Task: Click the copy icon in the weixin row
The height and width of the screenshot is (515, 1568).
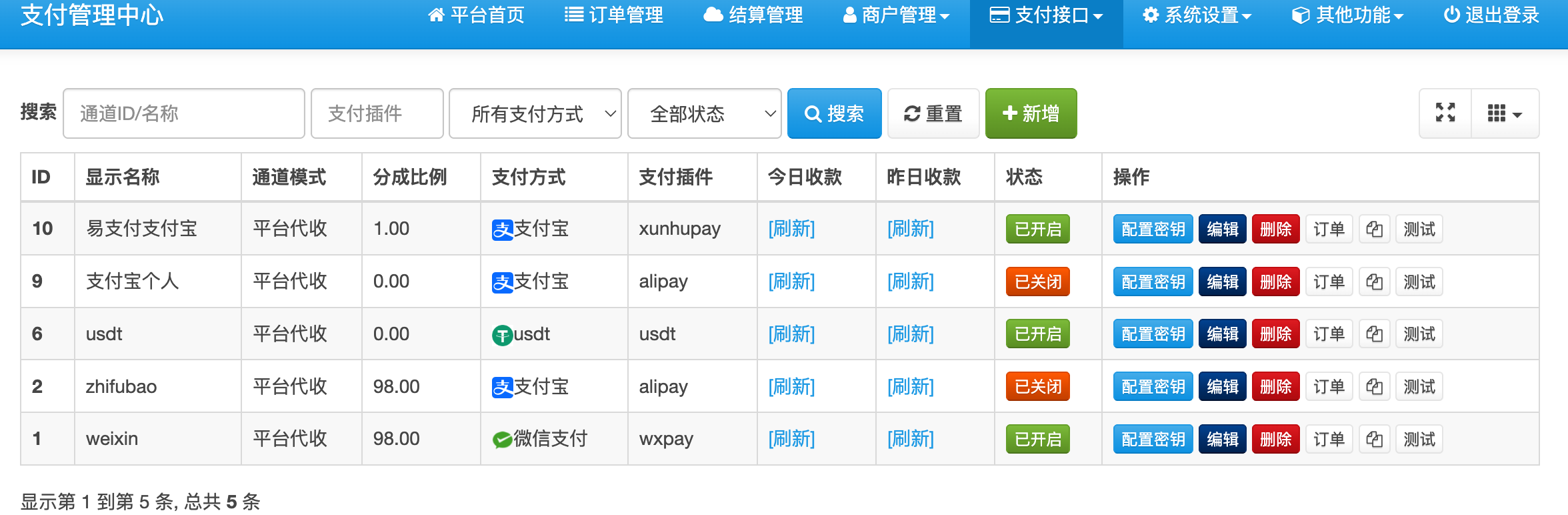Action: tap(1374, 440)
